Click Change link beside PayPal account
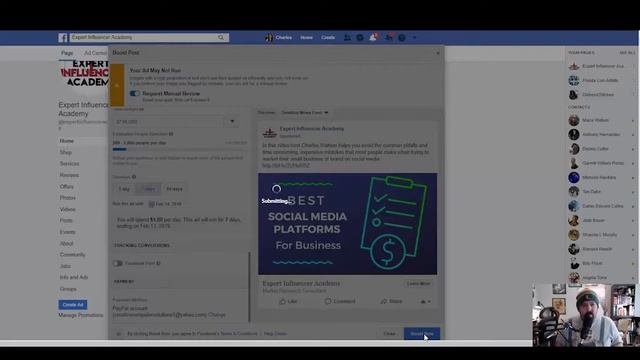 tap(217, 315)
